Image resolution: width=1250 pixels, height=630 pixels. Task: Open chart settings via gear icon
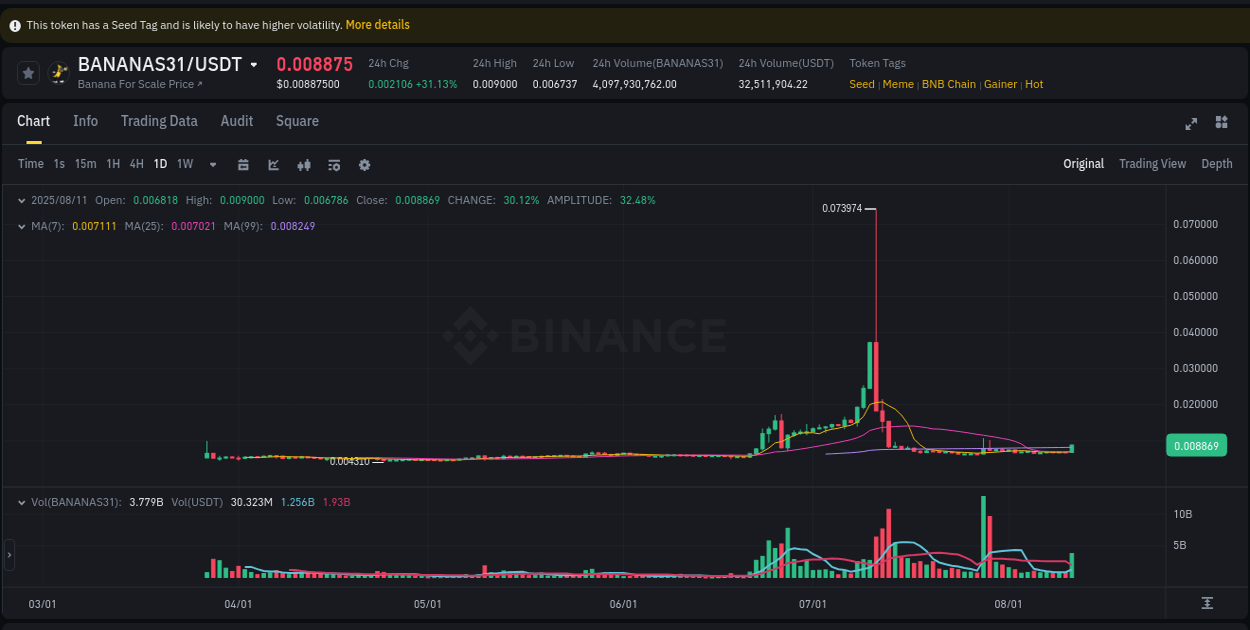[x=364, y=163]
